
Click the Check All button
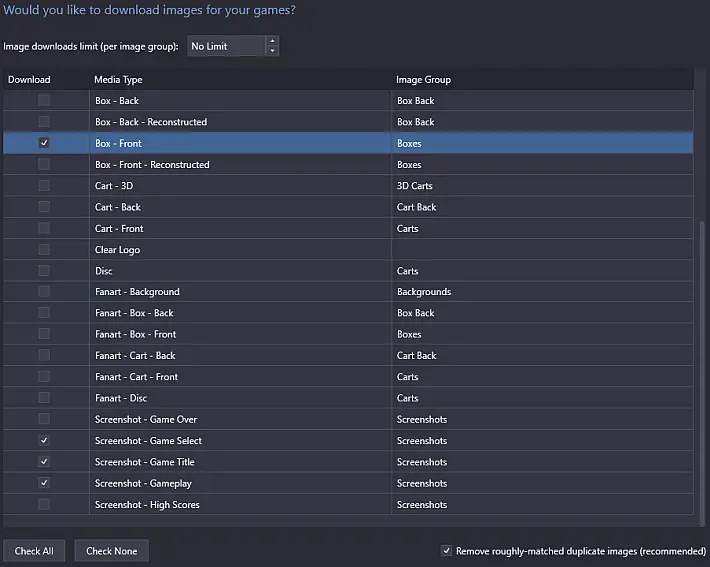pyautogui.click(x=34, y=551)
